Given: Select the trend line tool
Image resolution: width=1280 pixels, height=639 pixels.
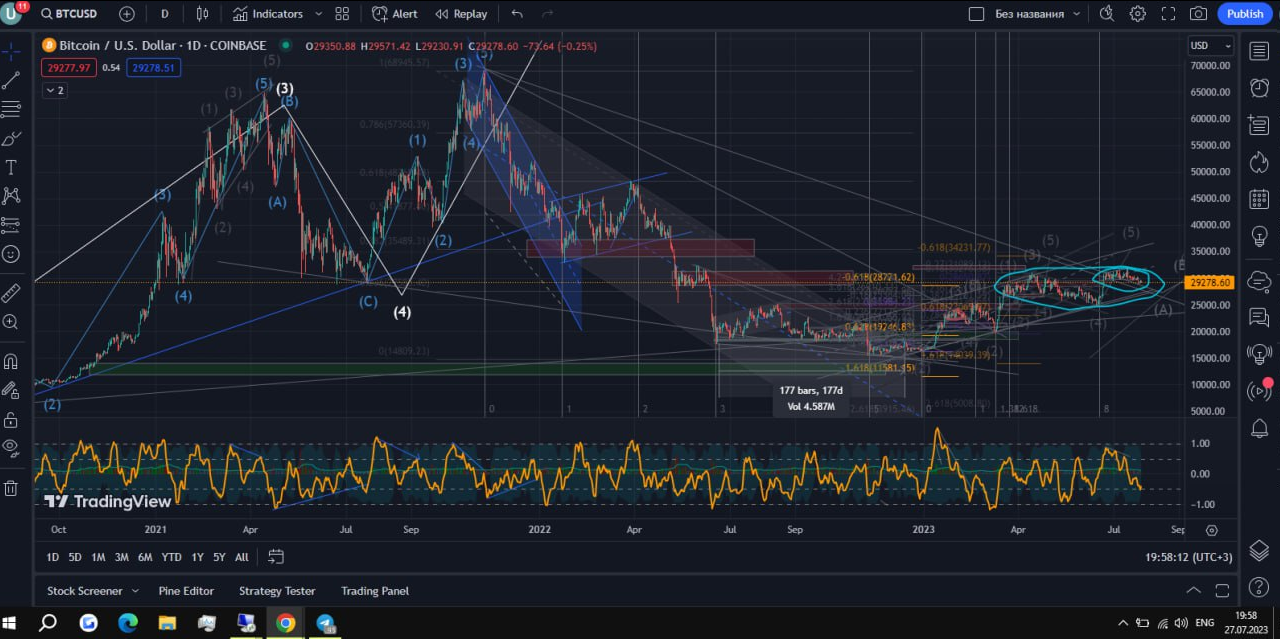Looking at the screenshot, I should coord(11,81).
